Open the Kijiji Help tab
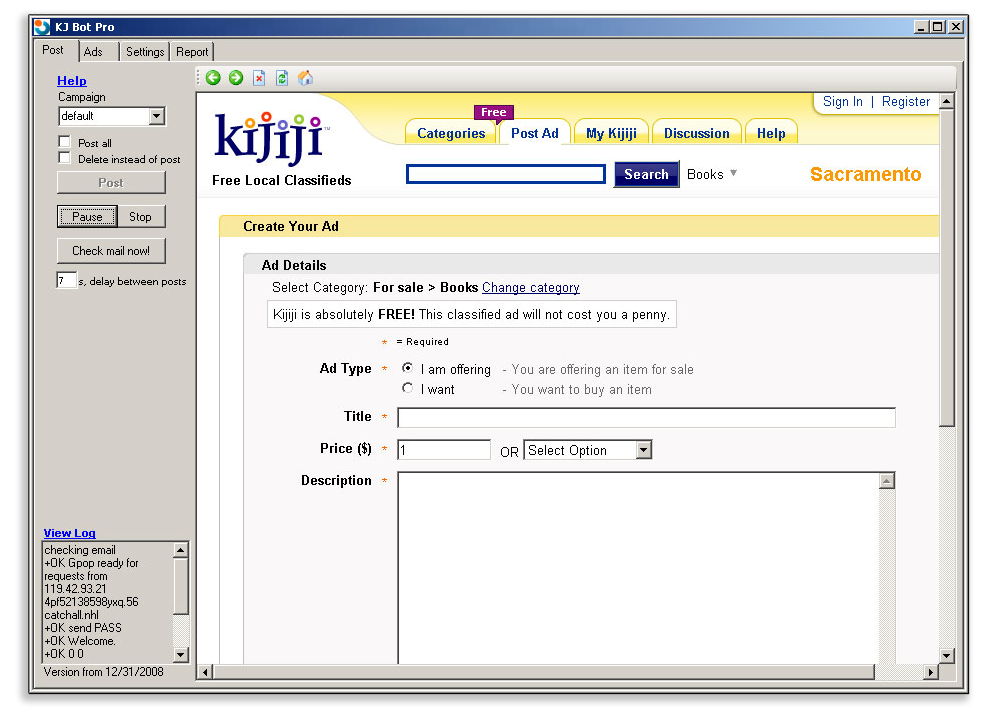This screenshot has width=1000, height=720. [771, 133]
